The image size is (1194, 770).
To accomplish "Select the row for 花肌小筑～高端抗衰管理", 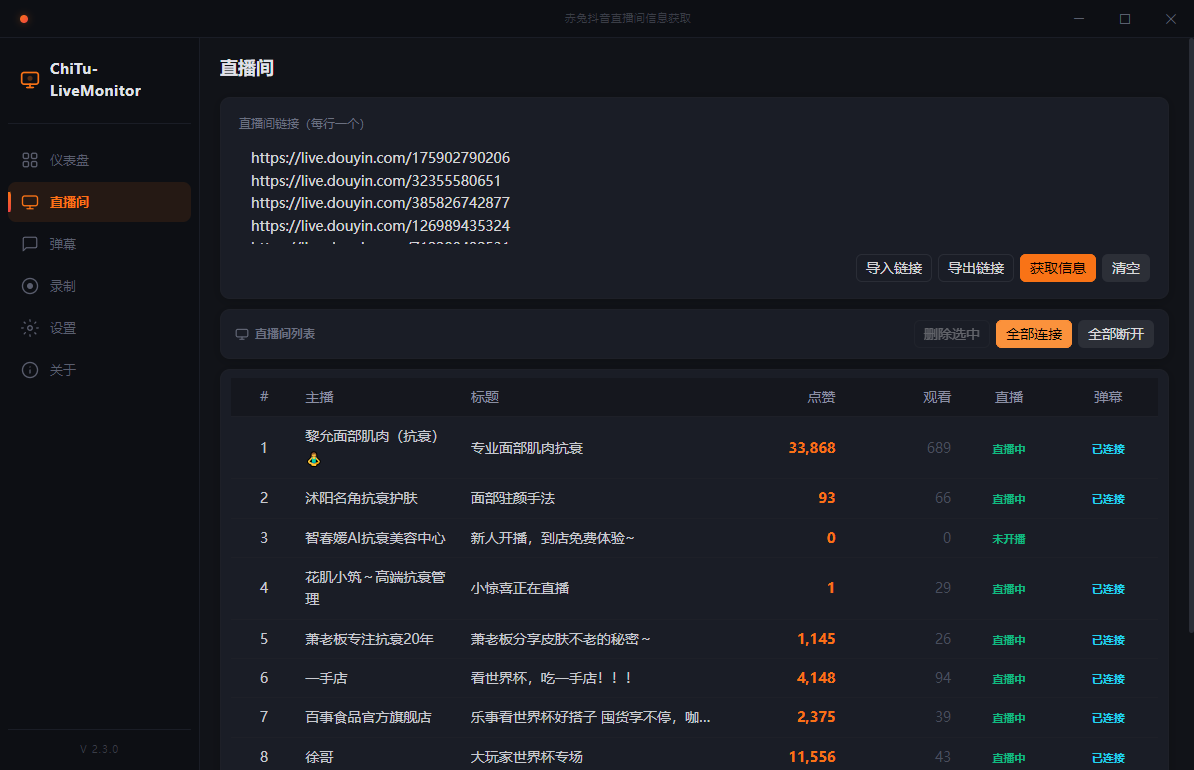I will point(694,588).
